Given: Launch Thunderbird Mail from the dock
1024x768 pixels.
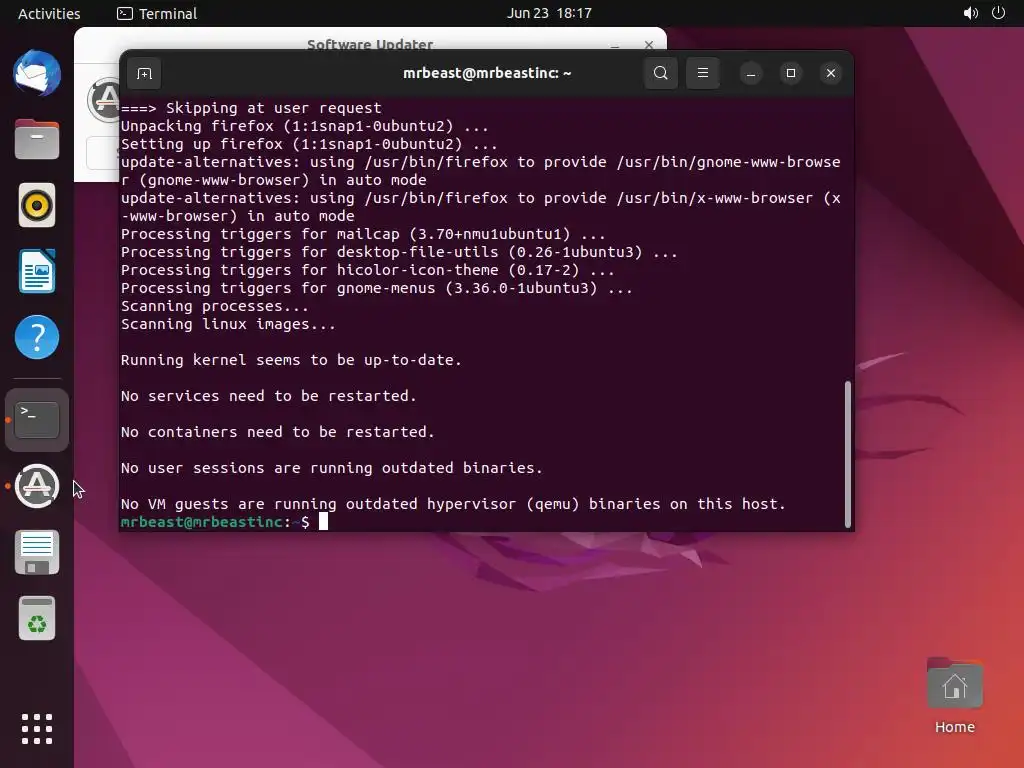Looking at the screenshot, I should tap(37, 73).
